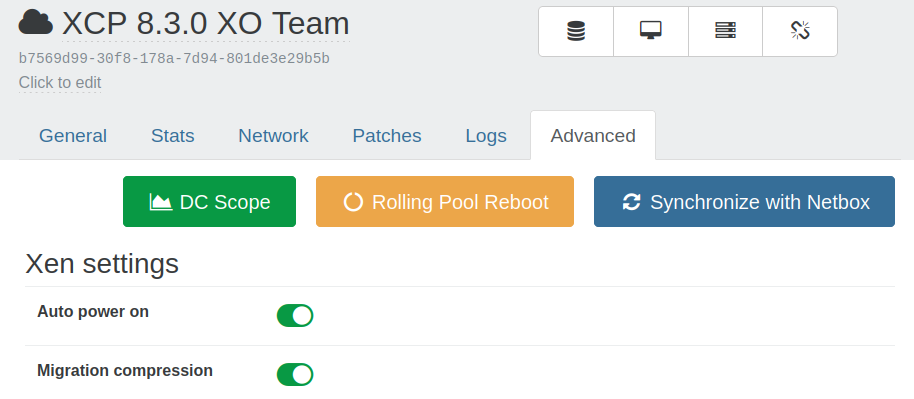914x399 pixels.
Task: Click the Migration compression label
Action: click(125, 370)
